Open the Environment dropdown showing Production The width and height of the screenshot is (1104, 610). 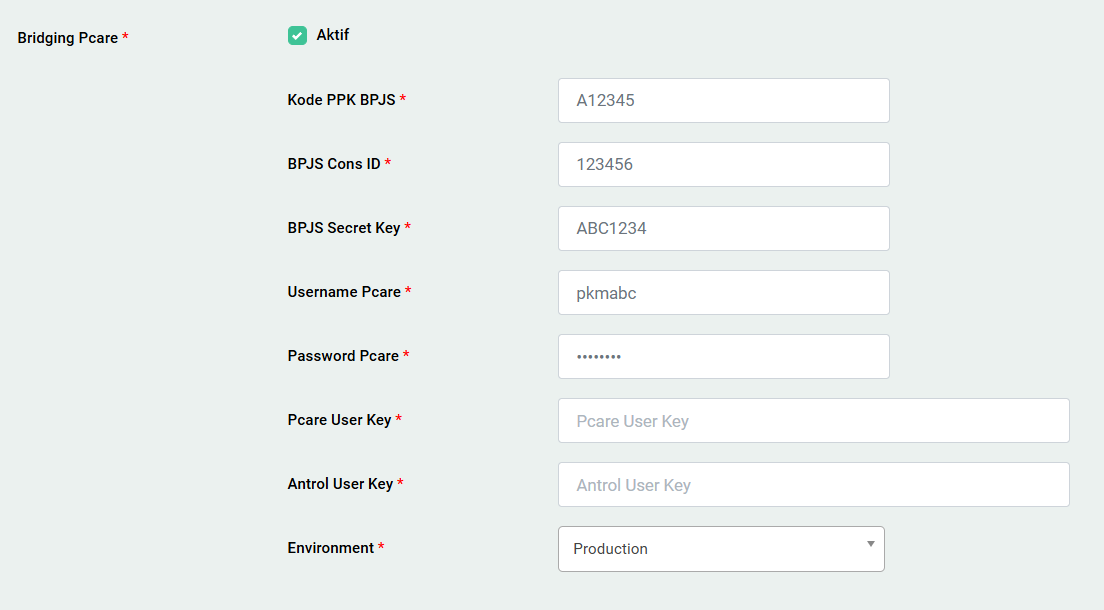point(721,549)
